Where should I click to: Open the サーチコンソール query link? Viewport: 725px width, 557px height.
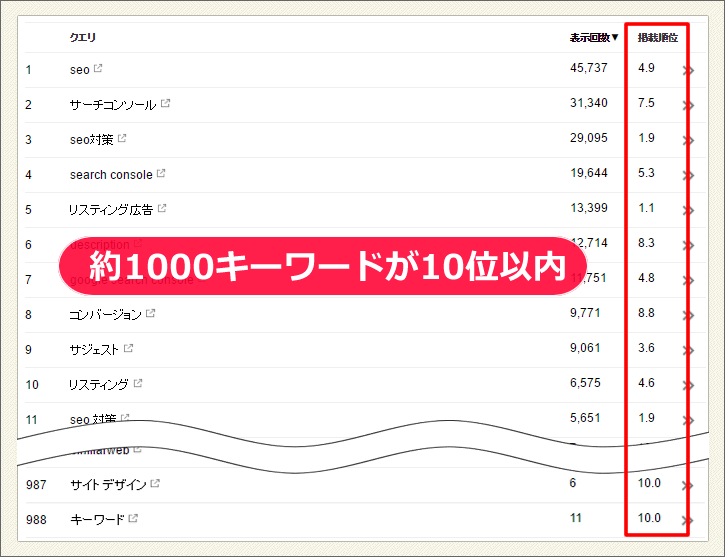[113, 105]
